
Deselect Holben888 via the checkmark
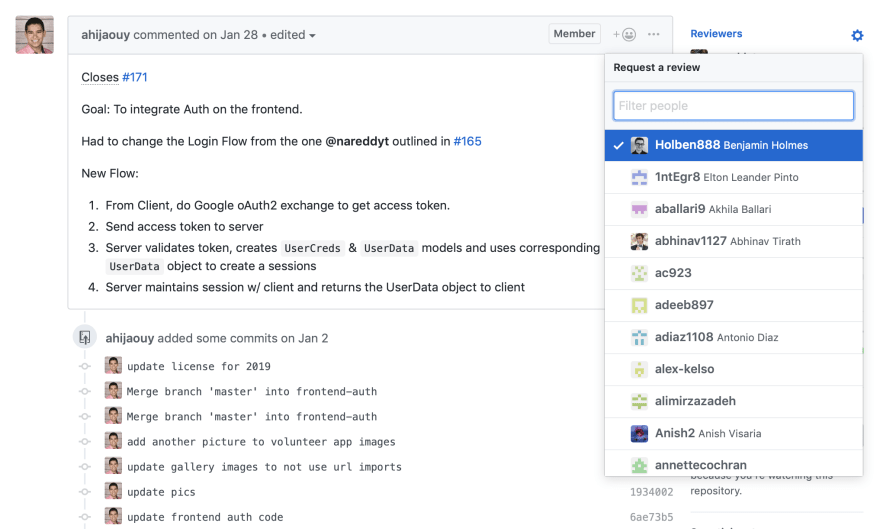coord(618,146)
